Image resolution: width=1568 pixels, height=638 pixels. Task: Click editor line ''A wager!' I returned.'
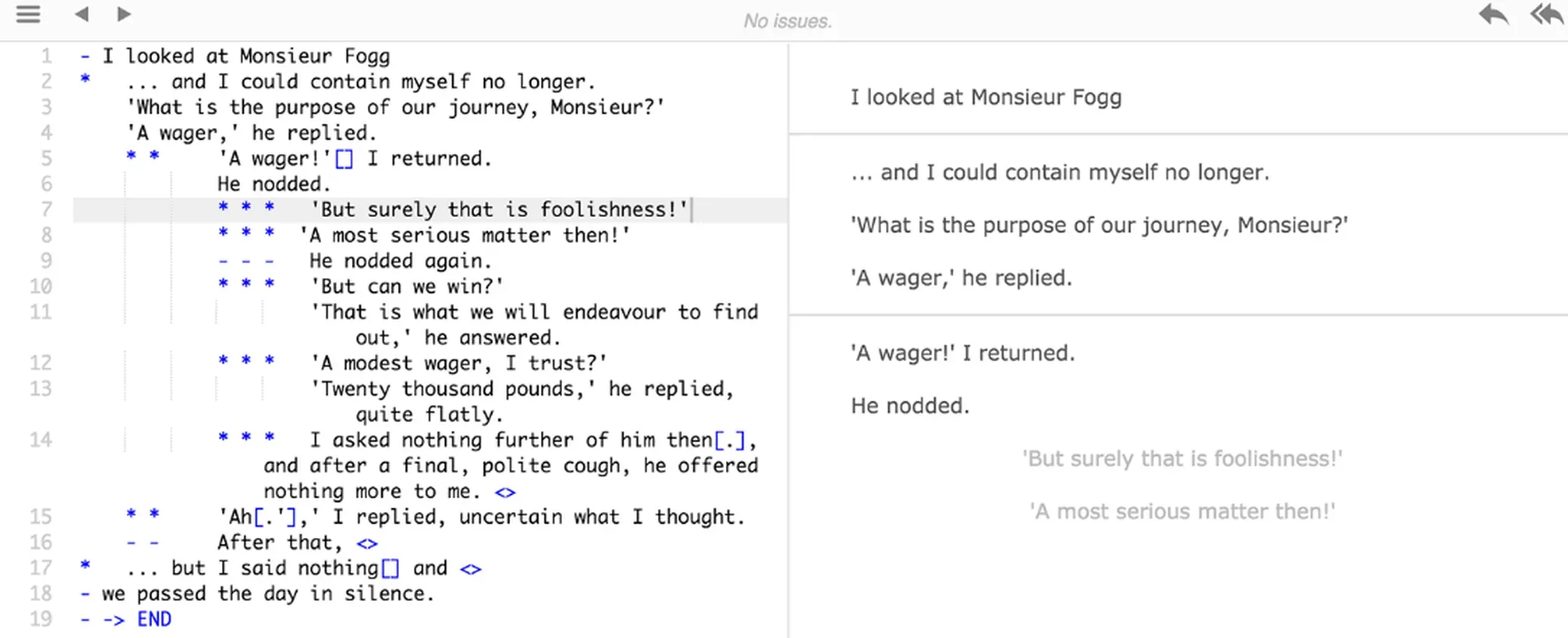coord(355,159)
